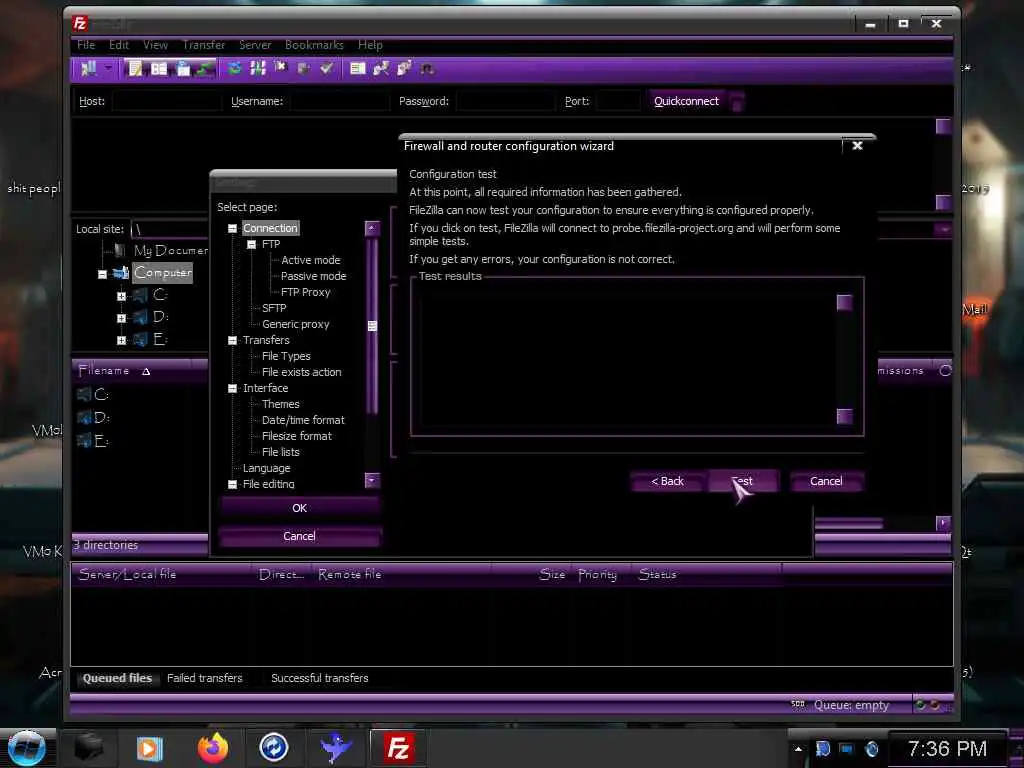Open the media player taskbar icon

click(150, 748)
